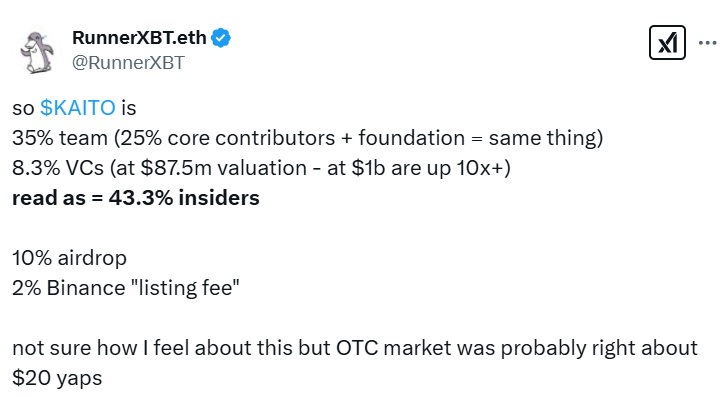The image size is (726, 397).
Task: Click the "10% airdrop" line
Action: pos(69,258)
